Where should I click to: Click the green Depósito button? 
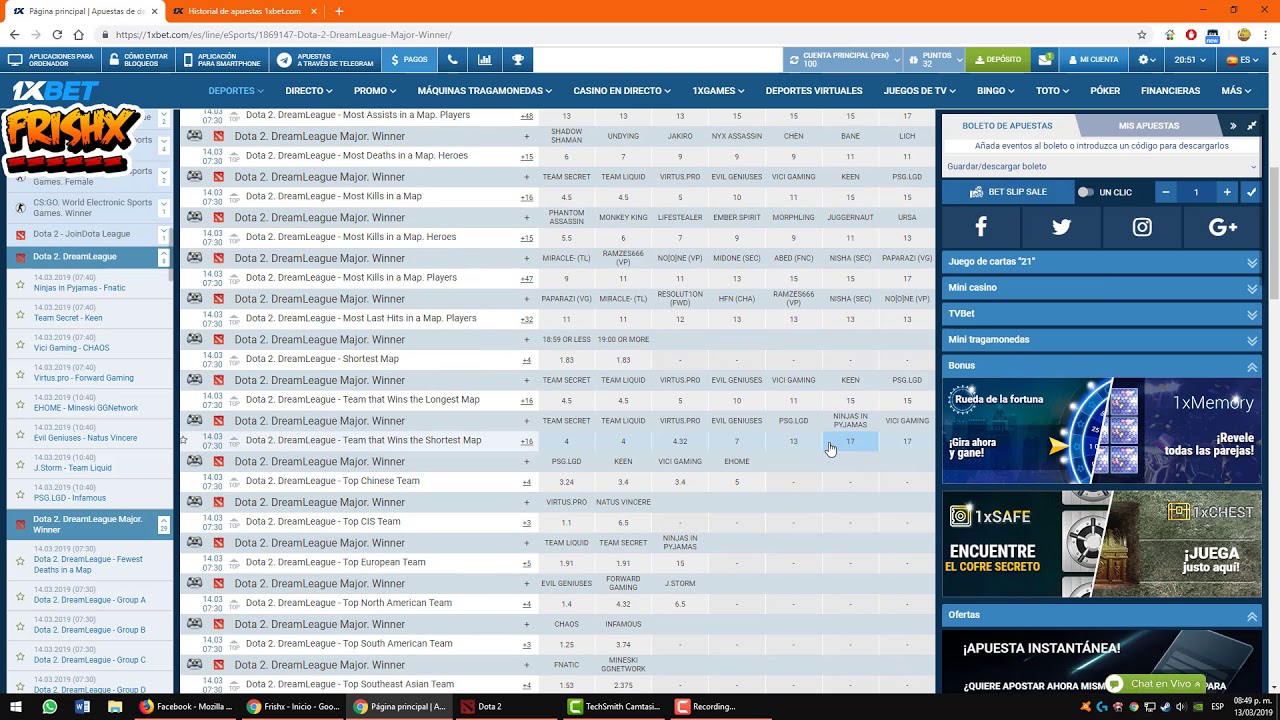click(x=998, y=60)
